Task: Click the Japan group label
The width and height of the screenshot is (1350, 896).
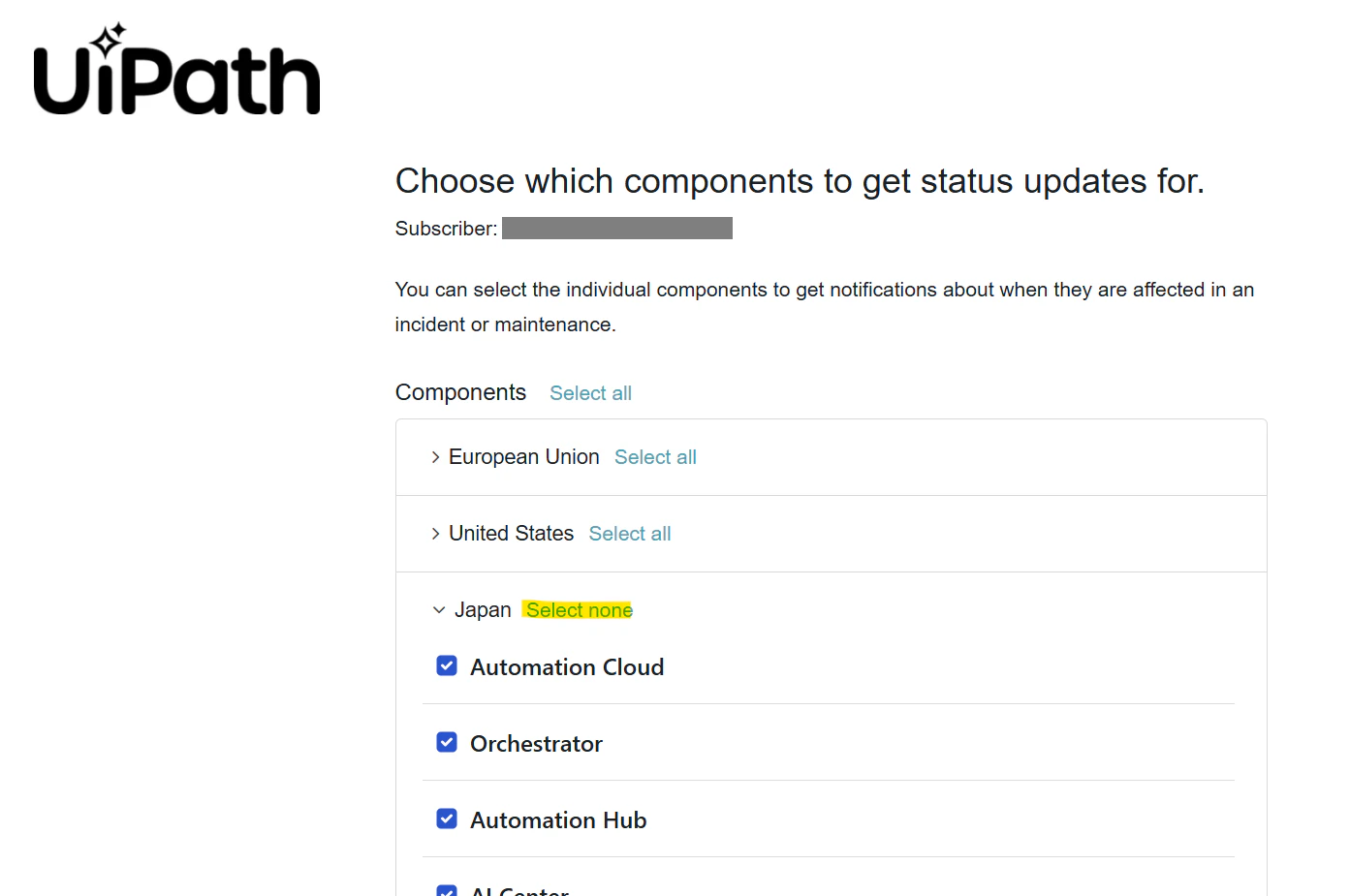Action: 483,610
